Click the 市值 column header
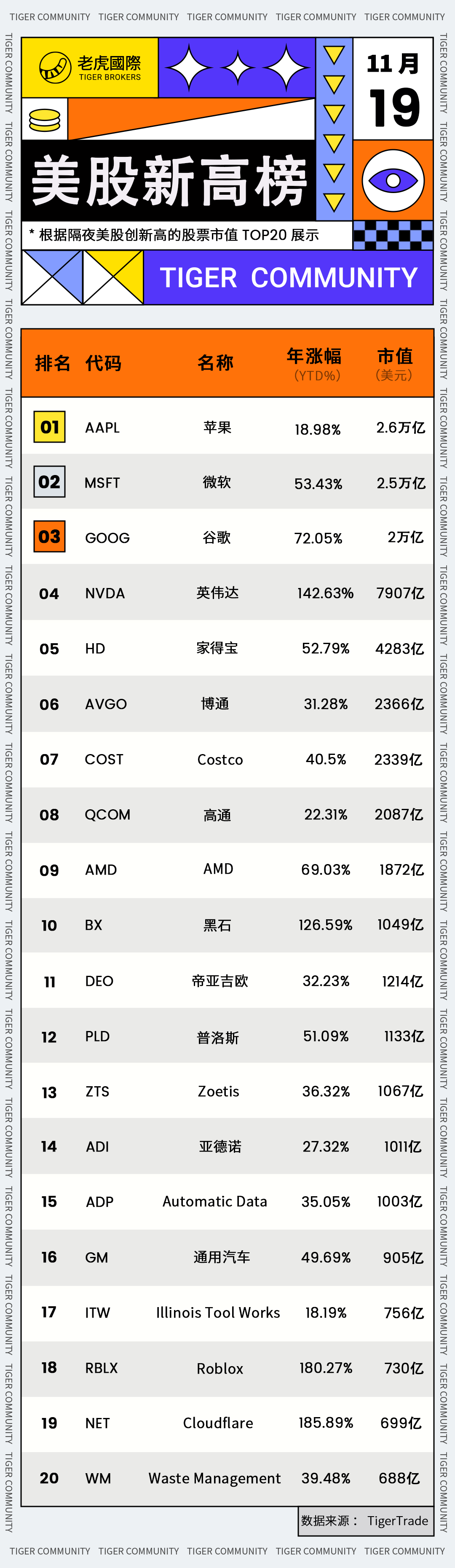This screenshot has width=455, height=1568. [395, 363]
